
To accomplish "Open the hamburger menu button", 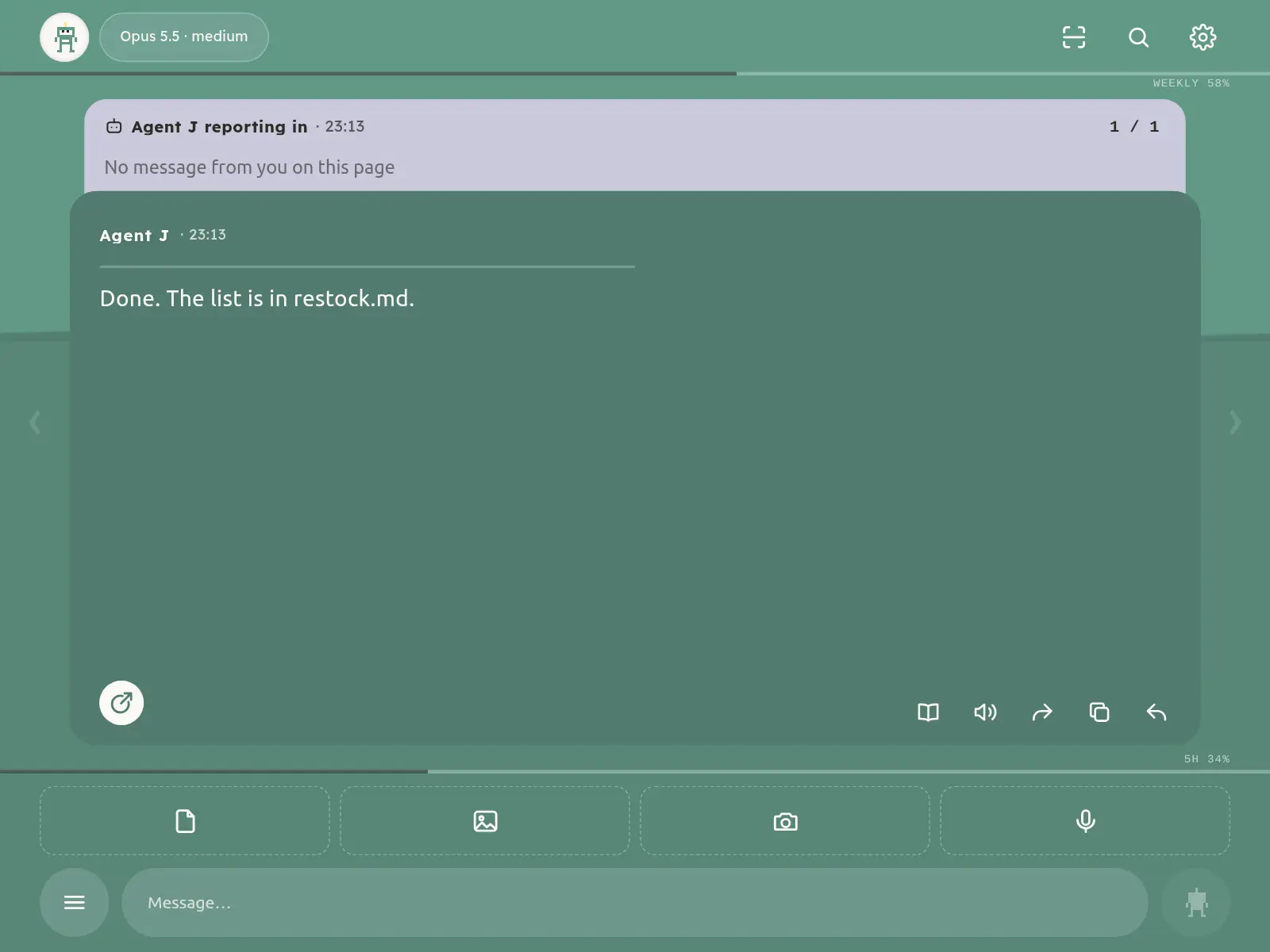I will (x=75, y=903).
